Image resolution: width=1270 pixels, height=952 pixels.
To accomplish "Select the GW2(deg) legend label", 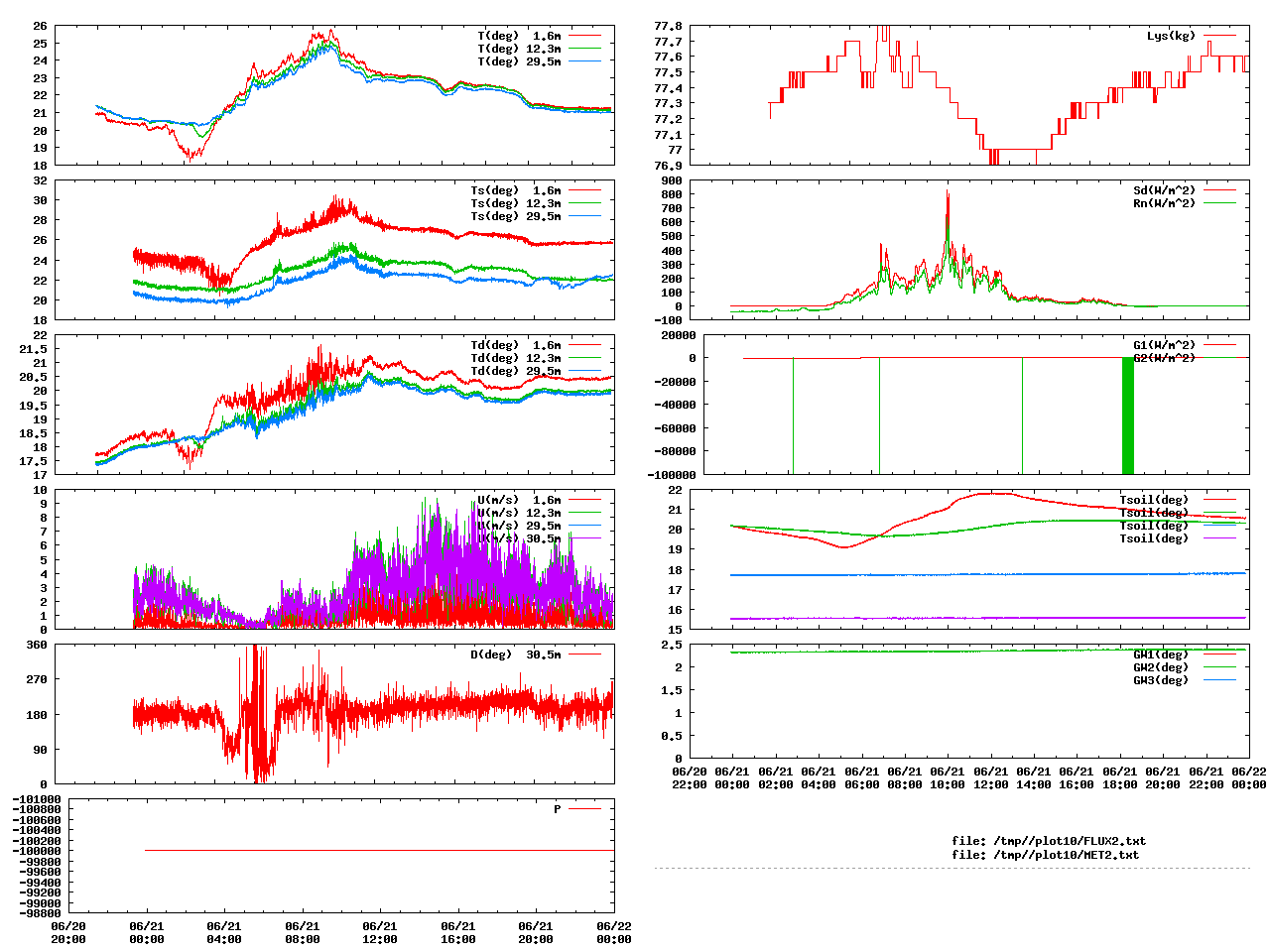I will point(1161,667).
